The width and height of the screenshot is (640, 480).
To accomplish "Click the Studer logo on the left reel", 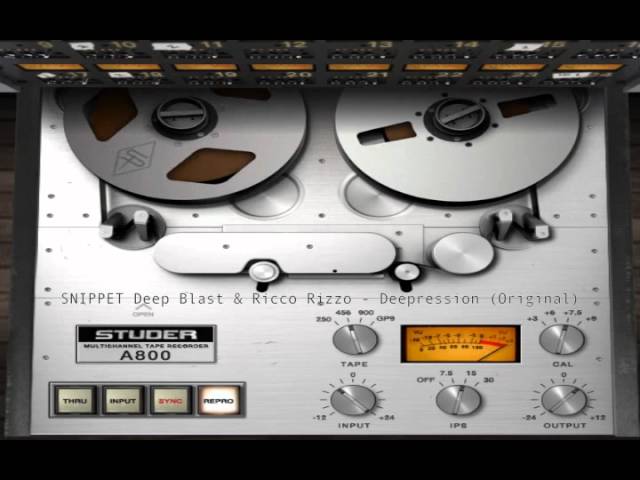I will (135, 158).
